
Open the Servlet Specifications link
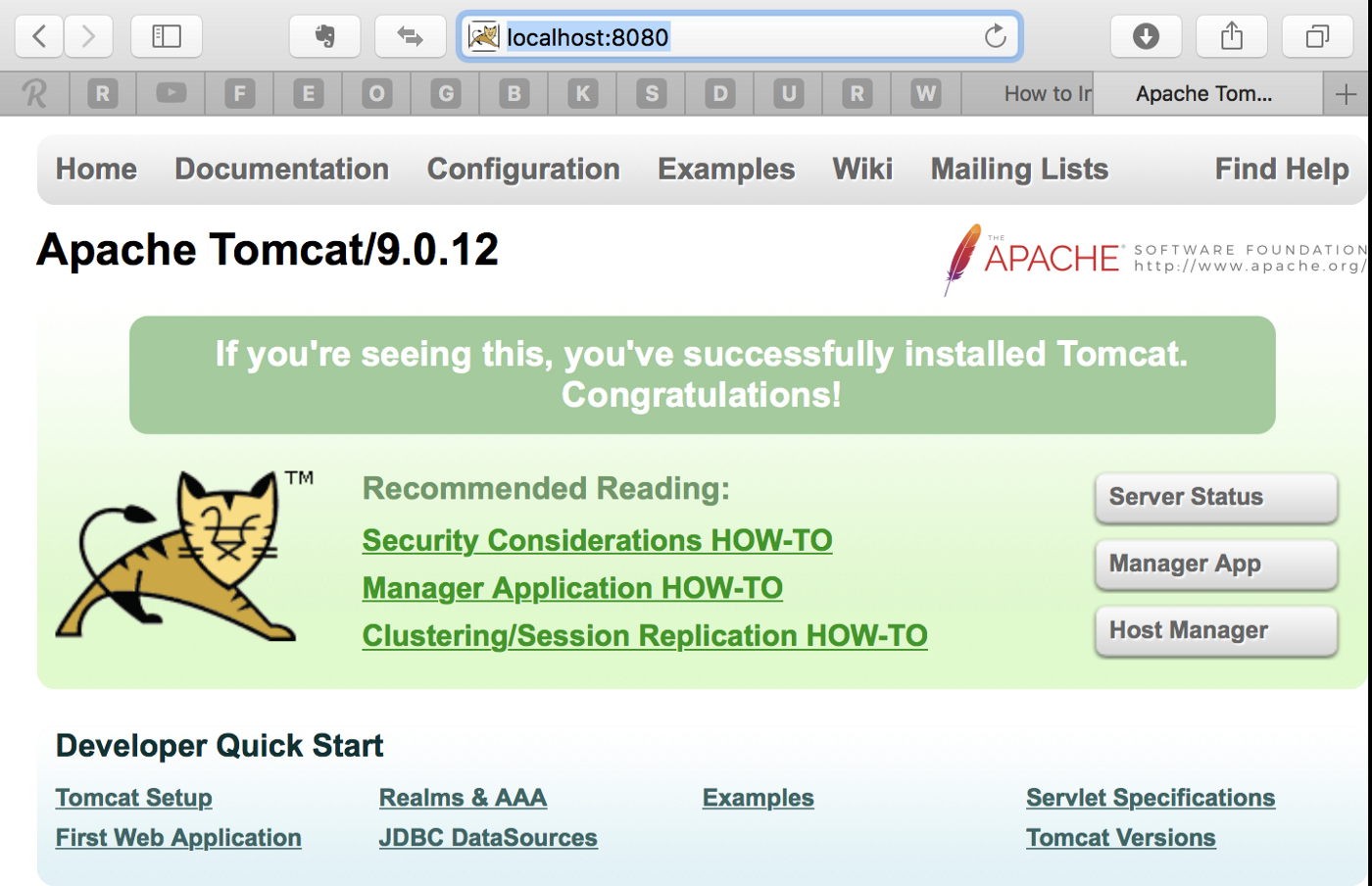pos(1151,798)
